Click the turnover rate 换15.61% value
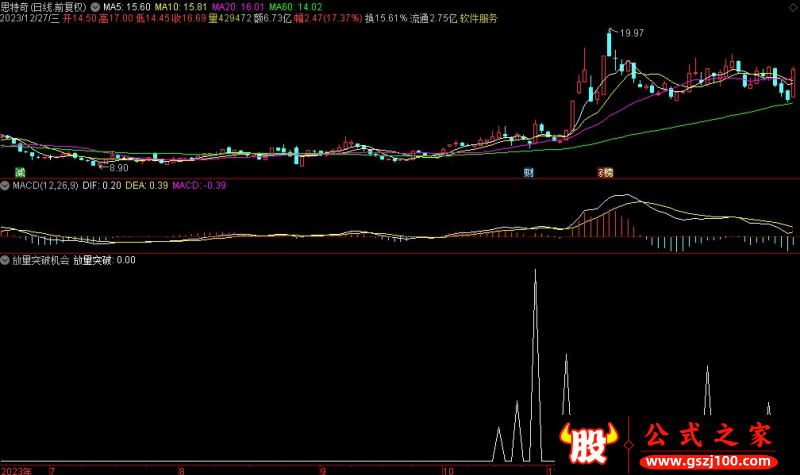800x475 pixels. [386, 18]
